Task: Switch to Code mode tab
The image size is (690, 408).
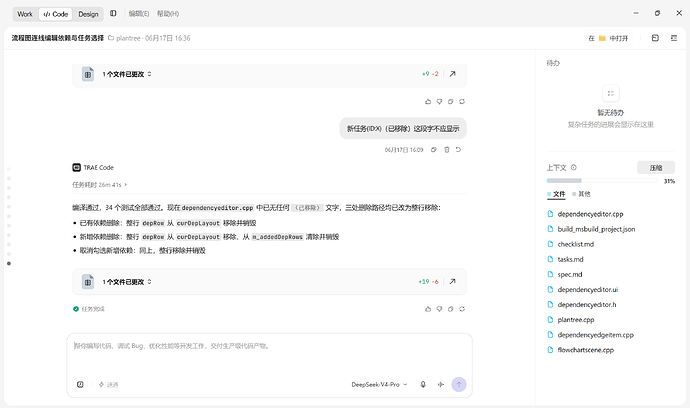Action: tap(56, 14)
